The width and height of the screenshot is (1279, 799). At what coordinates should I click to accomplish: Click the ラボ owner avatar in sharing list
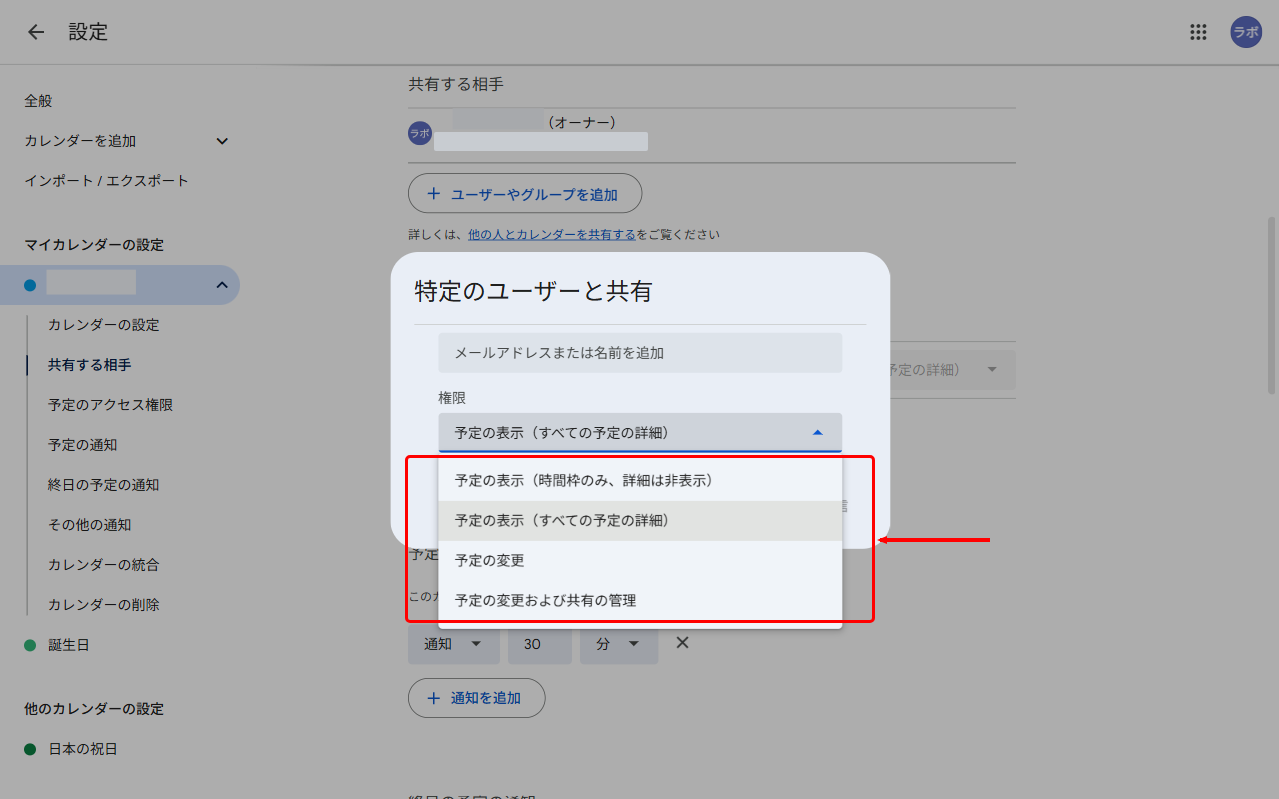(420, 133)
